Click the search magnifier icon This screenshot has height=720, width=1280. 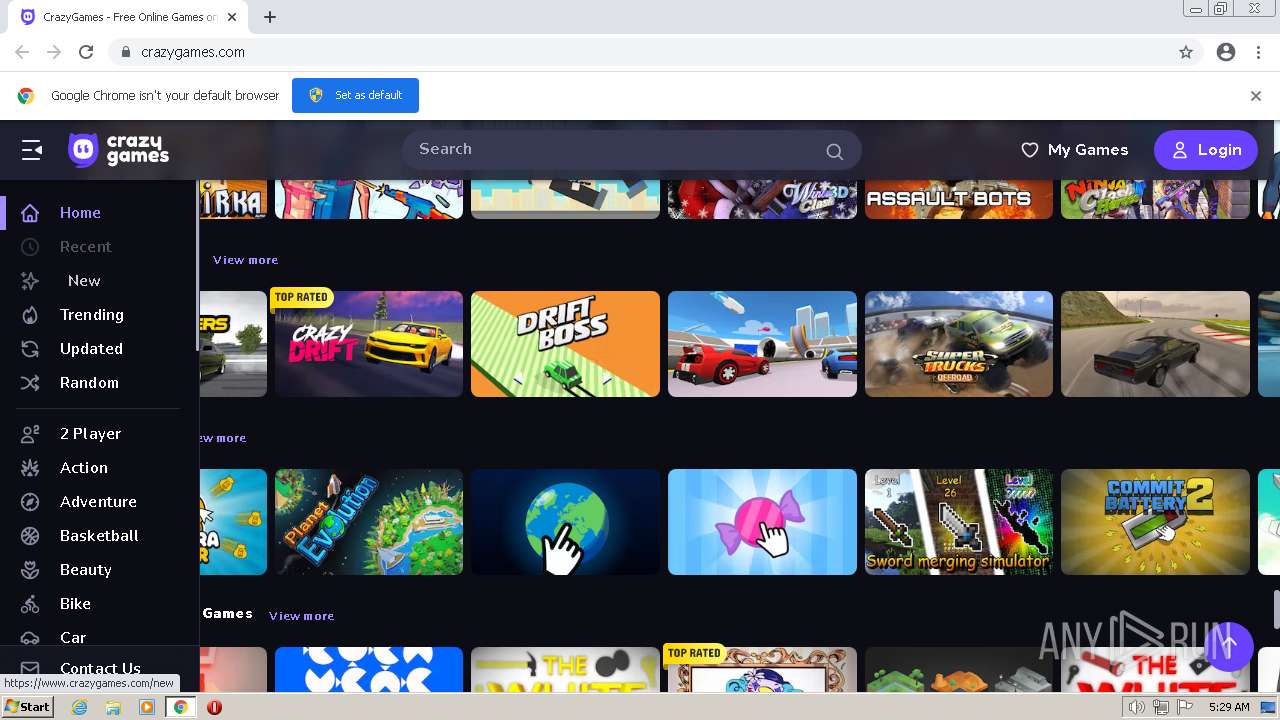coord(834,151)
